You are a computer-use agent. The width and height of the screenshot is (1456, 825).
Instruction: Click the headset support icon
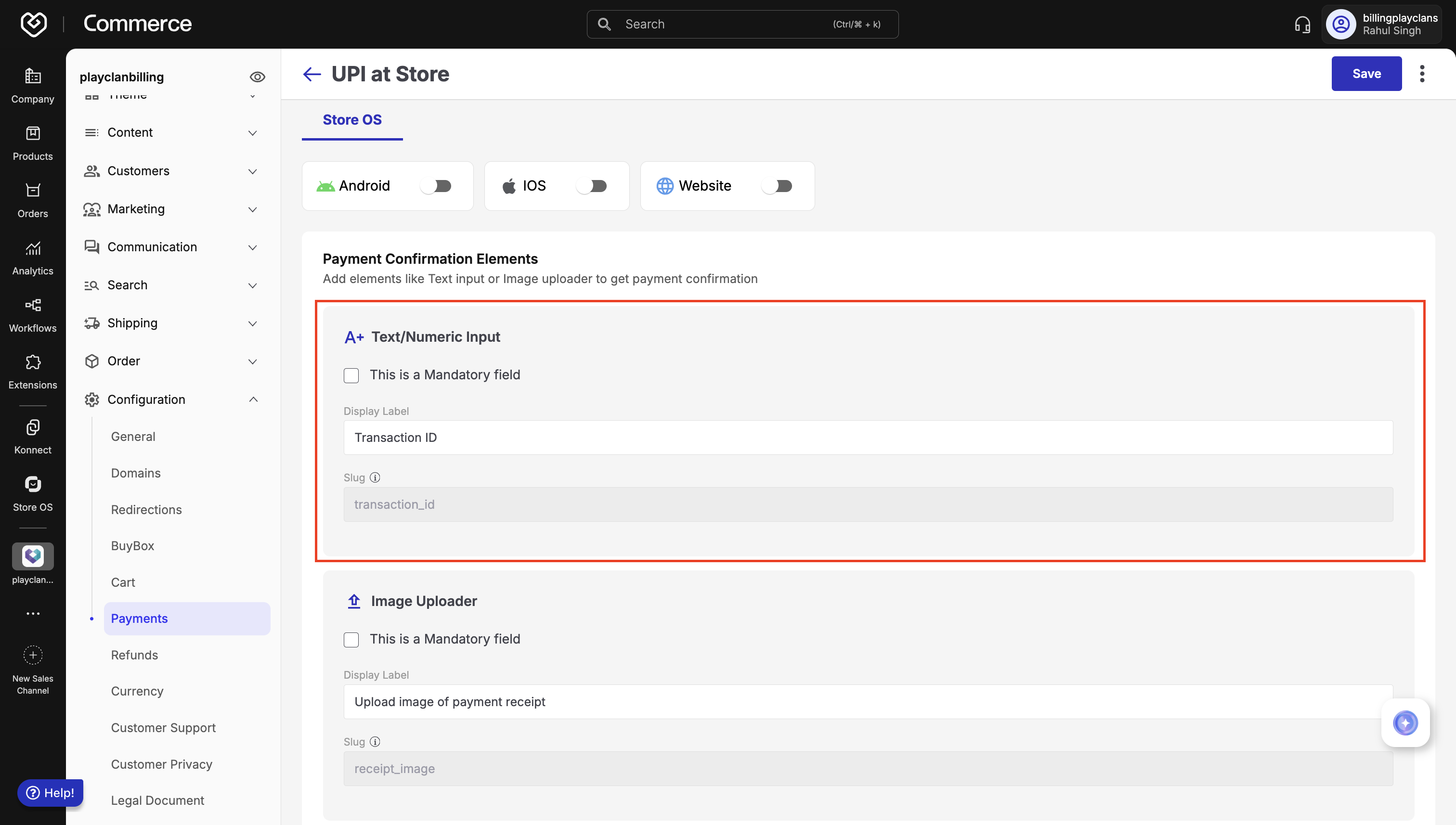[x=1302, y=25]
